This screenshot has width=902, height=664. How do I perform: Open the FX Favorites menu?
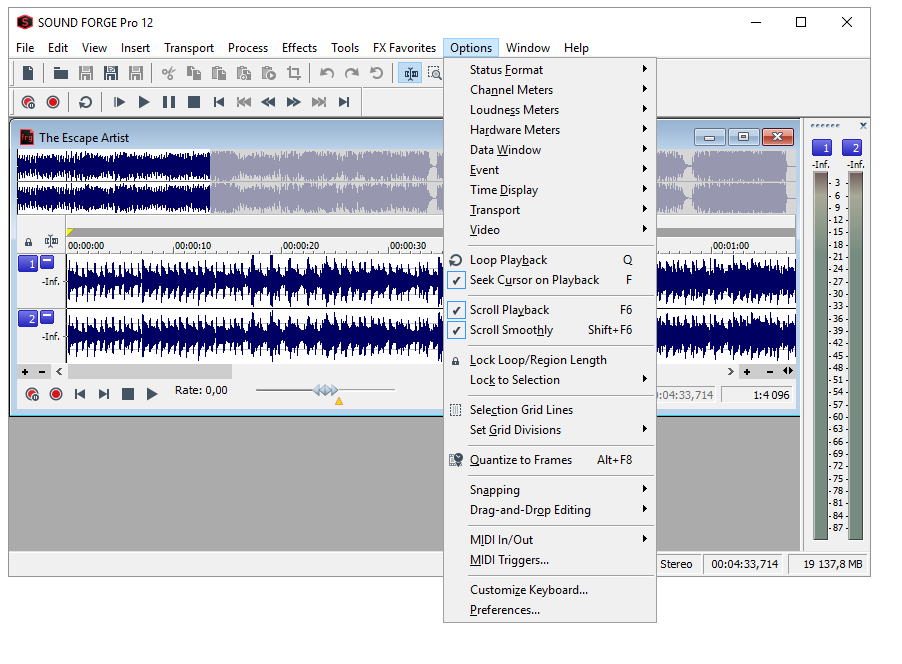(404, 48)
